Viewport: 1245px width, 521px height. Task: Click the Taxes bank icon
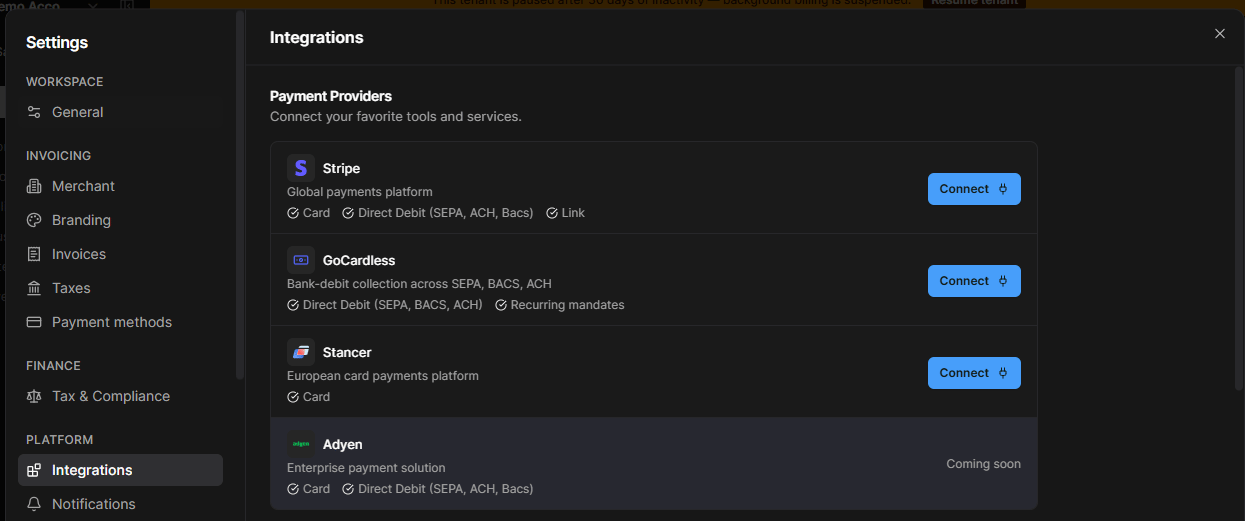coord(34,288)
